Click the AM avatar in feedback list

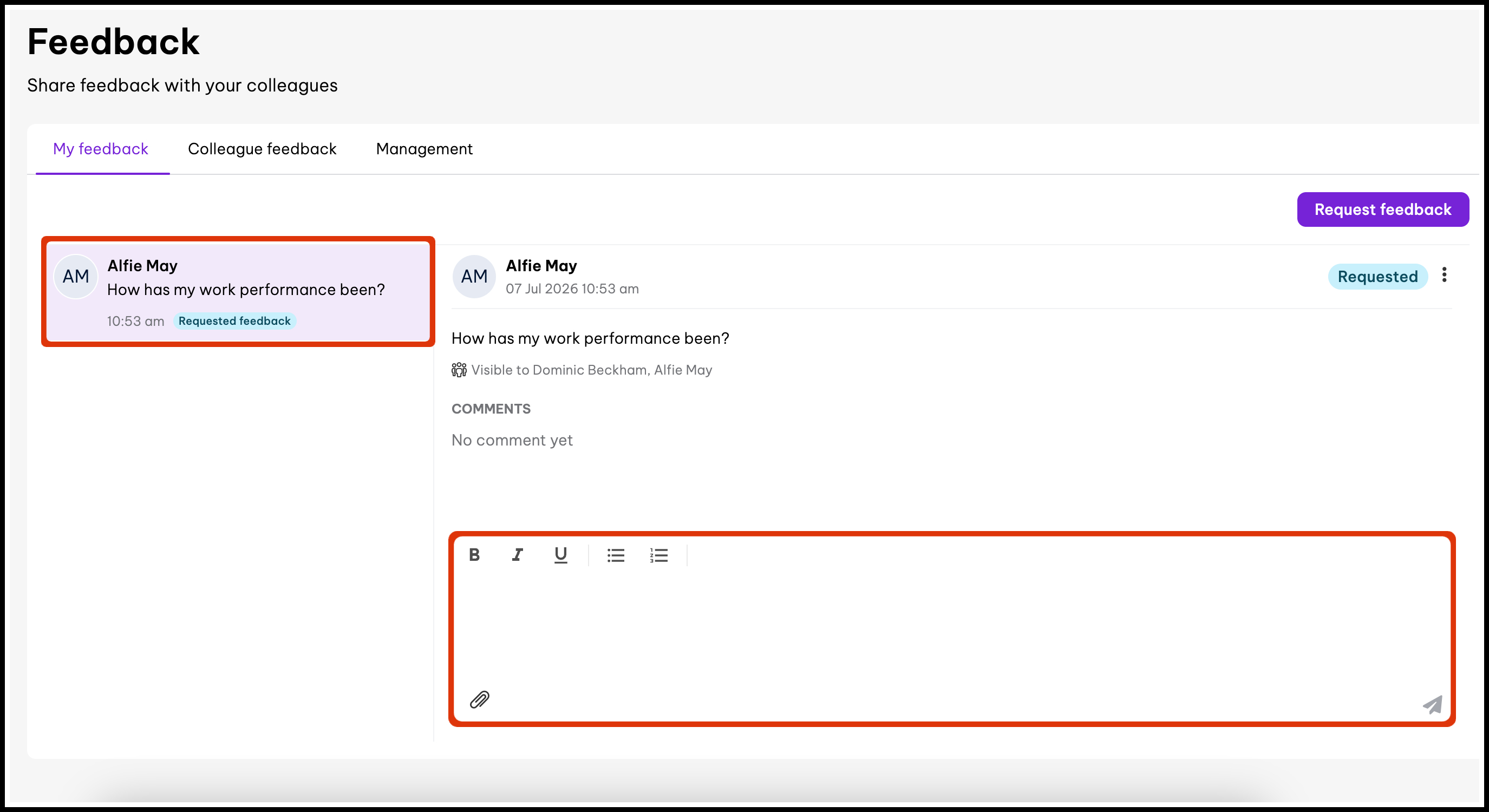pos(76,276)
